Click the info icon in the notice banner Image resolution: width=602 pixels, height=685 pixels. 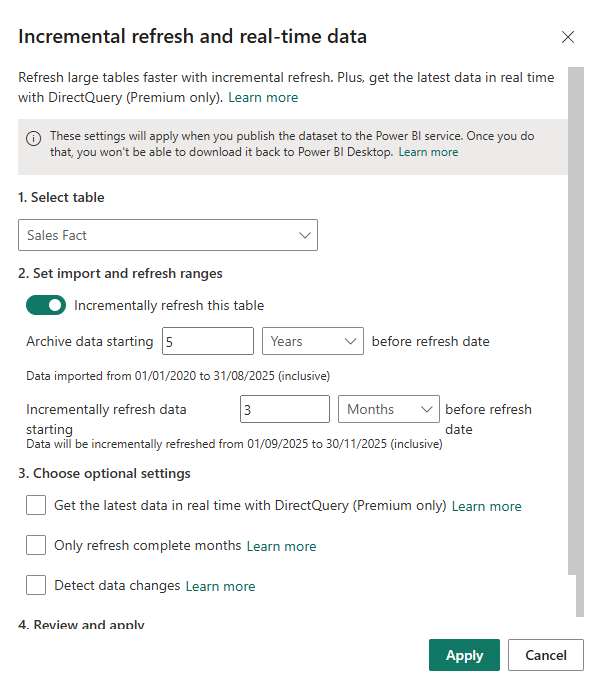click(34, 138)
